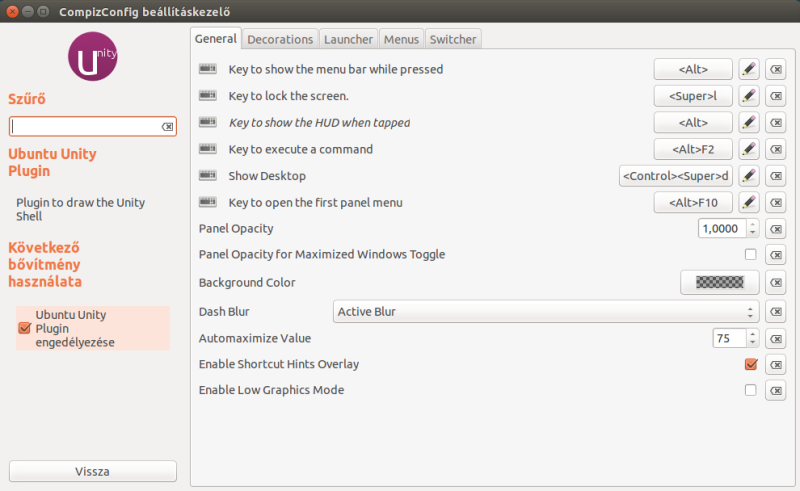Viewport: 800px width, 491px height.
Task: Increase the Panel Opacity spinner value
Action: (753, 225)
